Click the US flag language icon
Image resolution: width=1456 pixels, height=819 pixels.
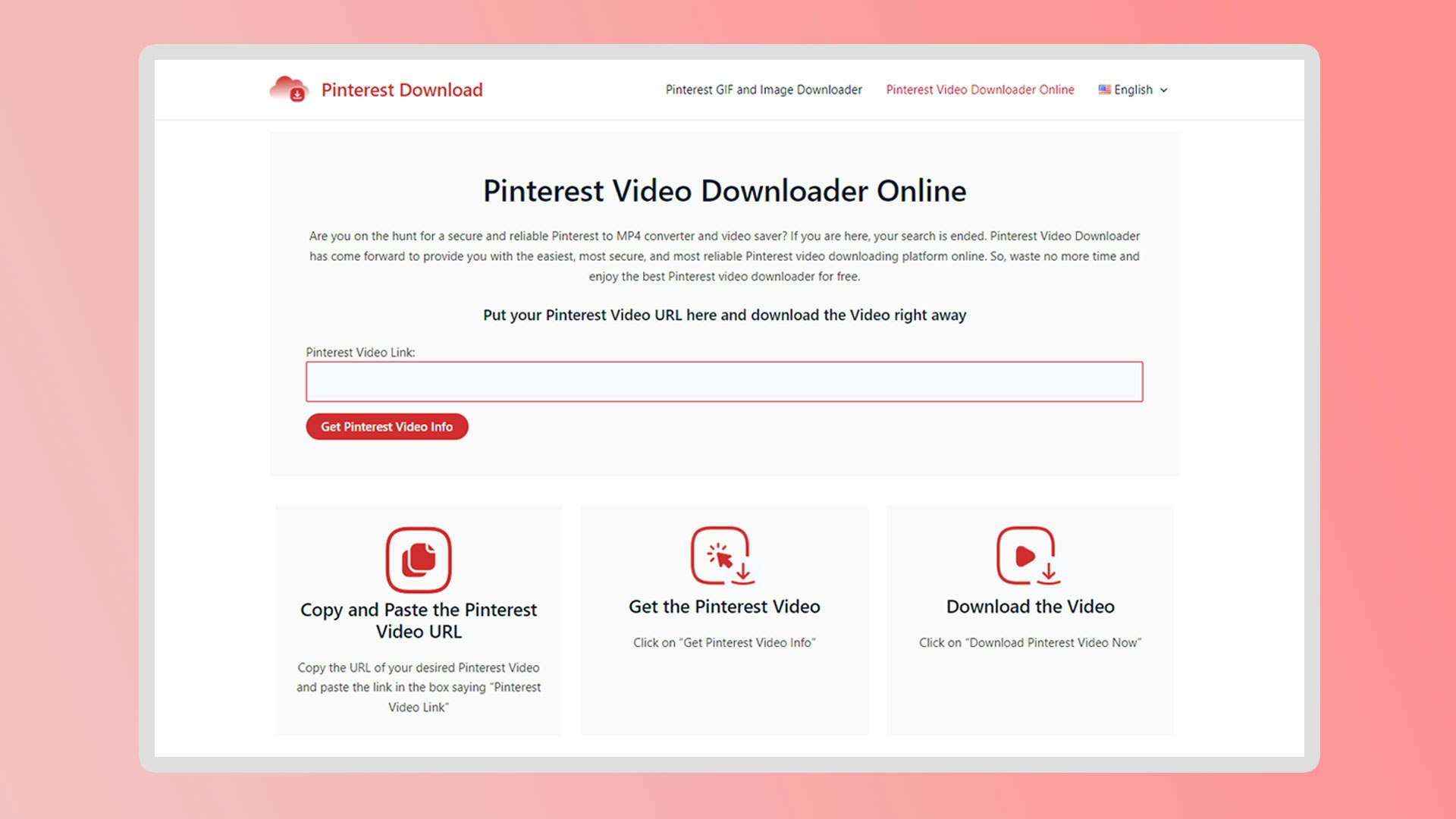tap(1104, 89)
